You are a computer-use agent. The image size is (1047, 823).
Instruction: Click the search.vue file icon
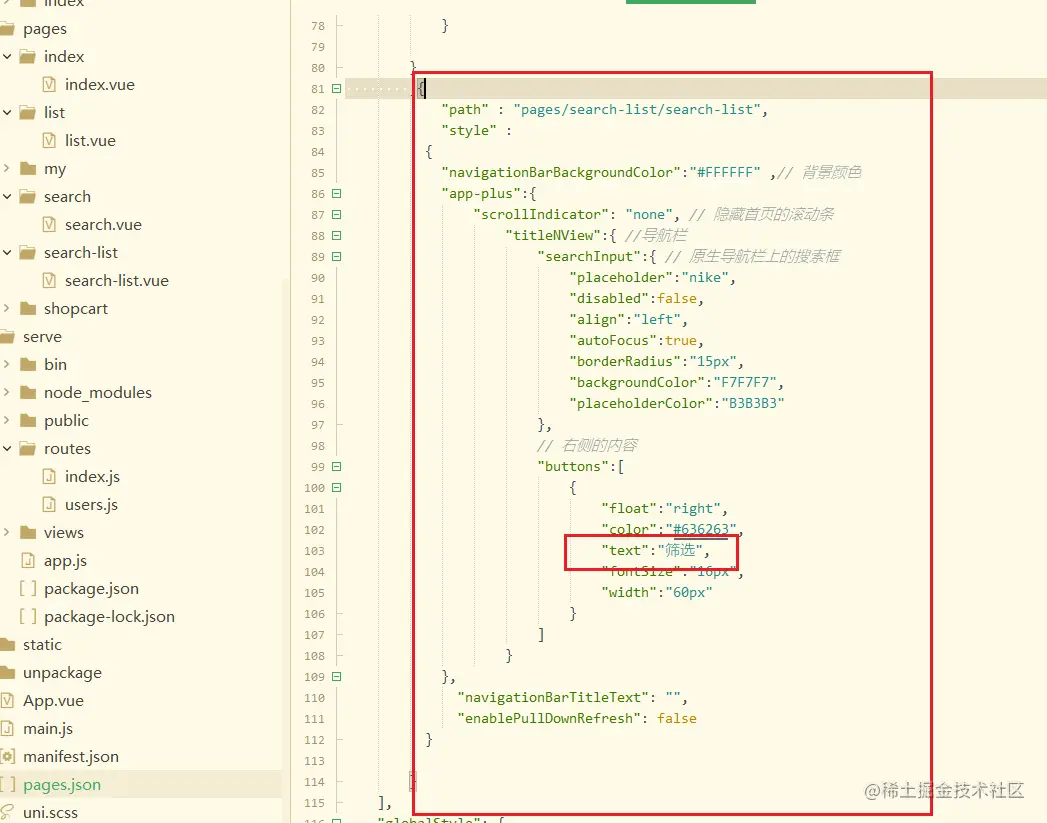49,224
